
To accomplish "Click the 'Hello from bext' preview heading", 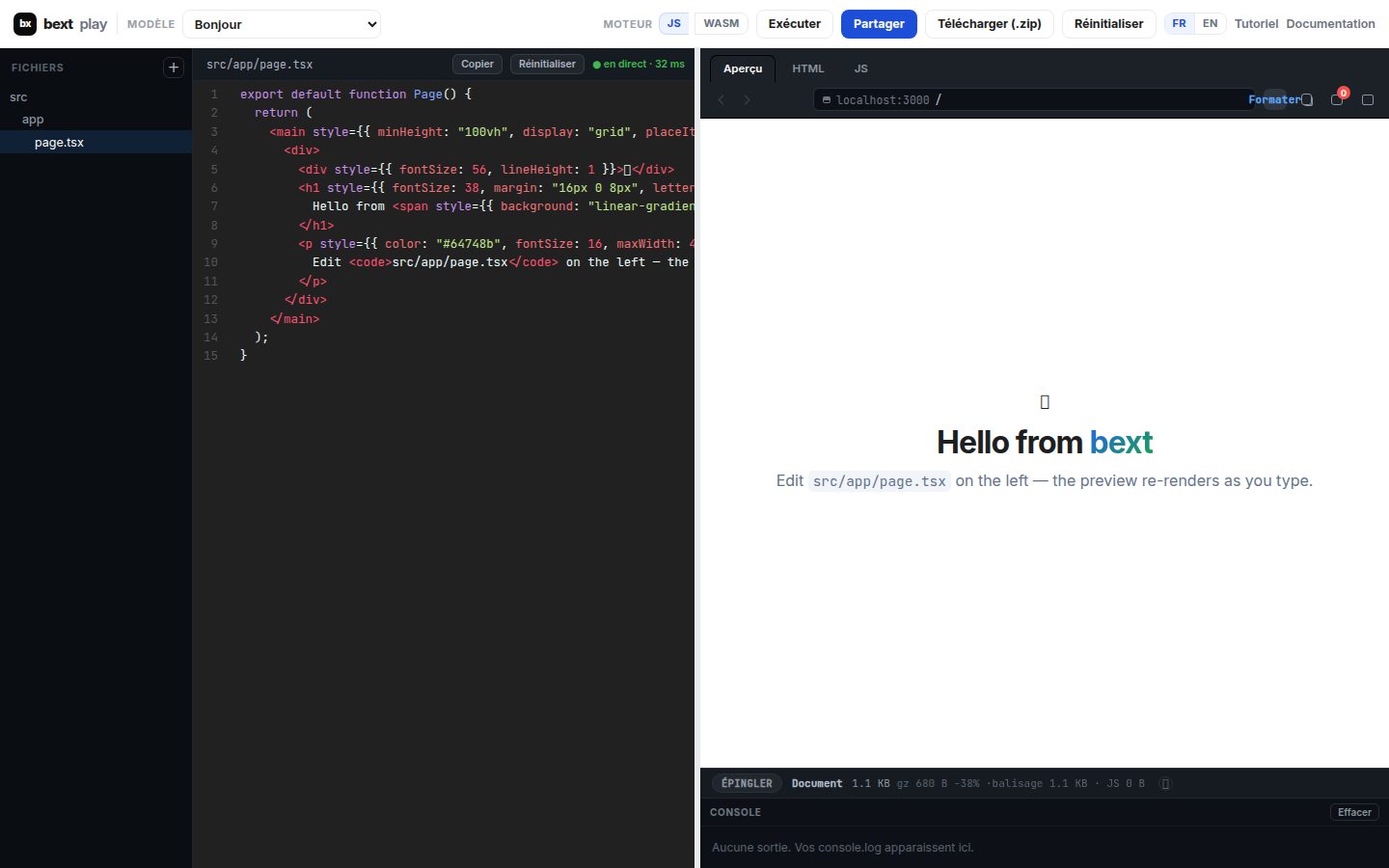I will click(1045, 442).
